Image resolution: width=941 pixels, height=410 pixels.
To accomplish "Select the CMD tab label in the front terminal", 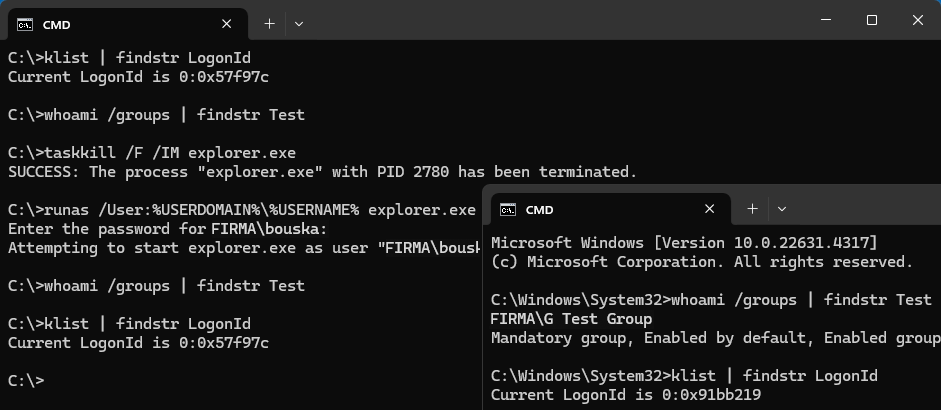I will point(539,210).
